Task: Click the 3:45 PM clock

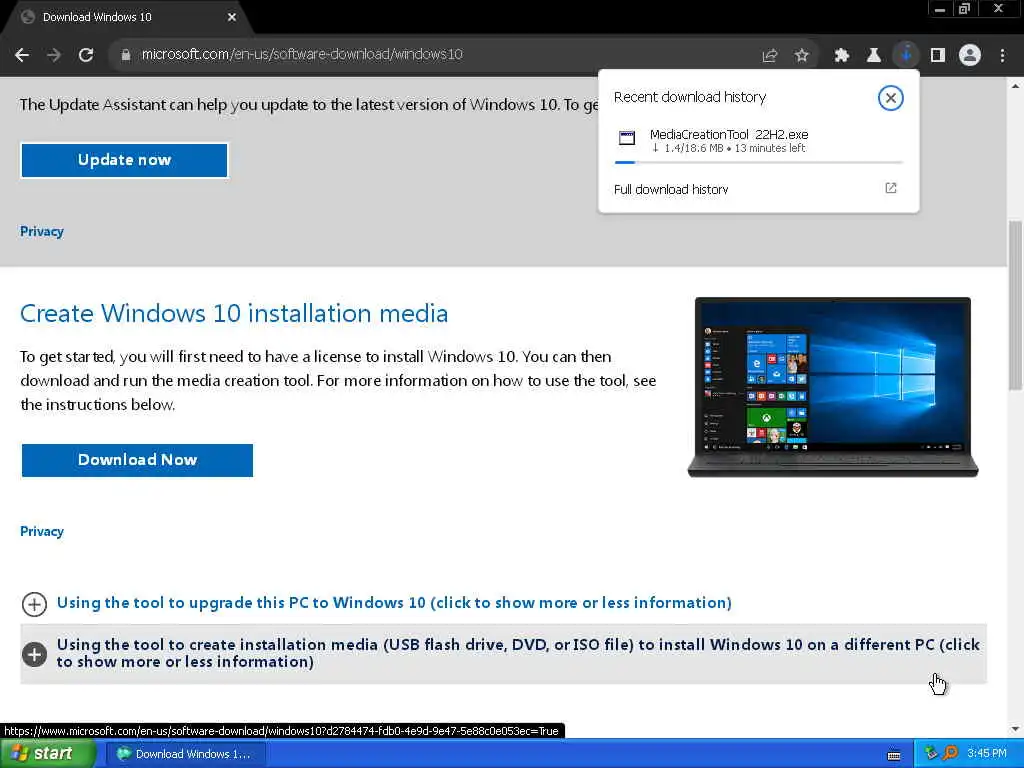Action: coord(987,753)
